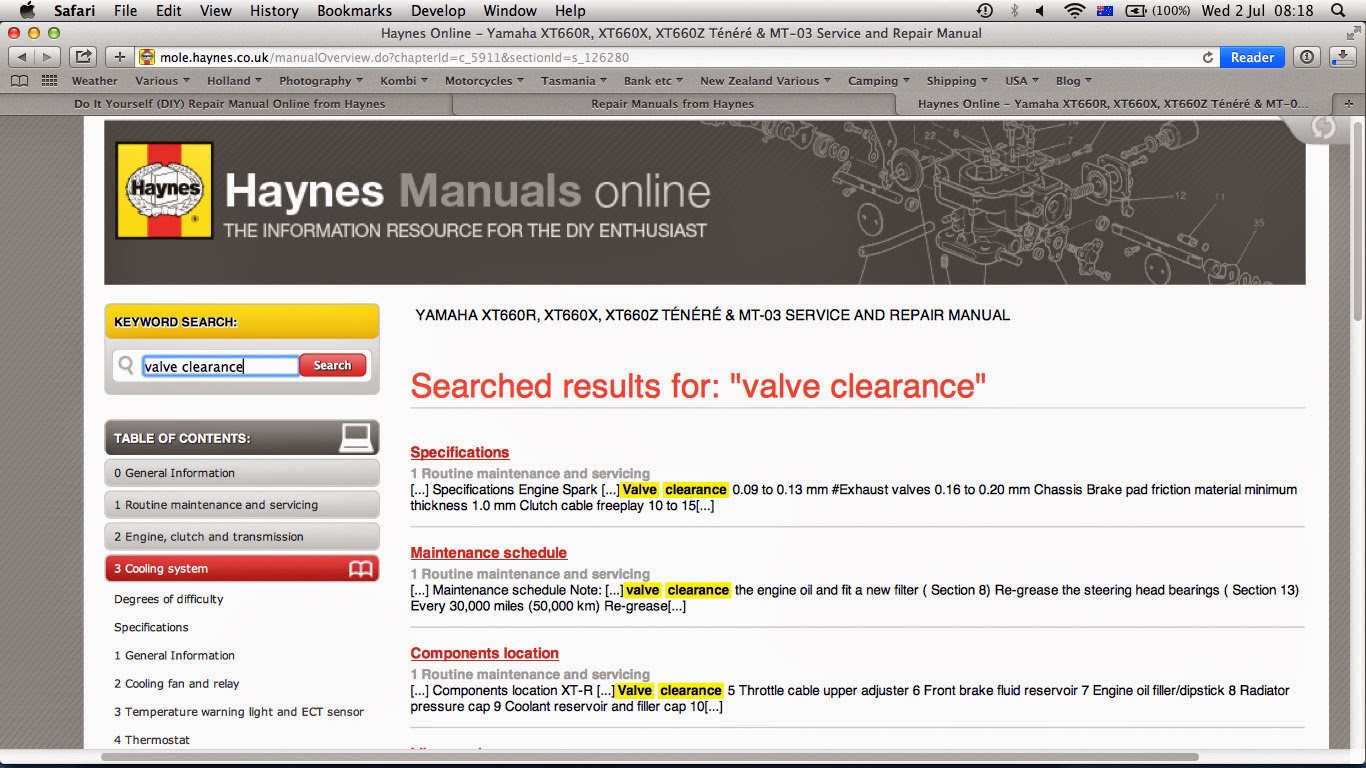Open the volume control in menu bar
The image size is (1366, 768).
point(1041,10)
